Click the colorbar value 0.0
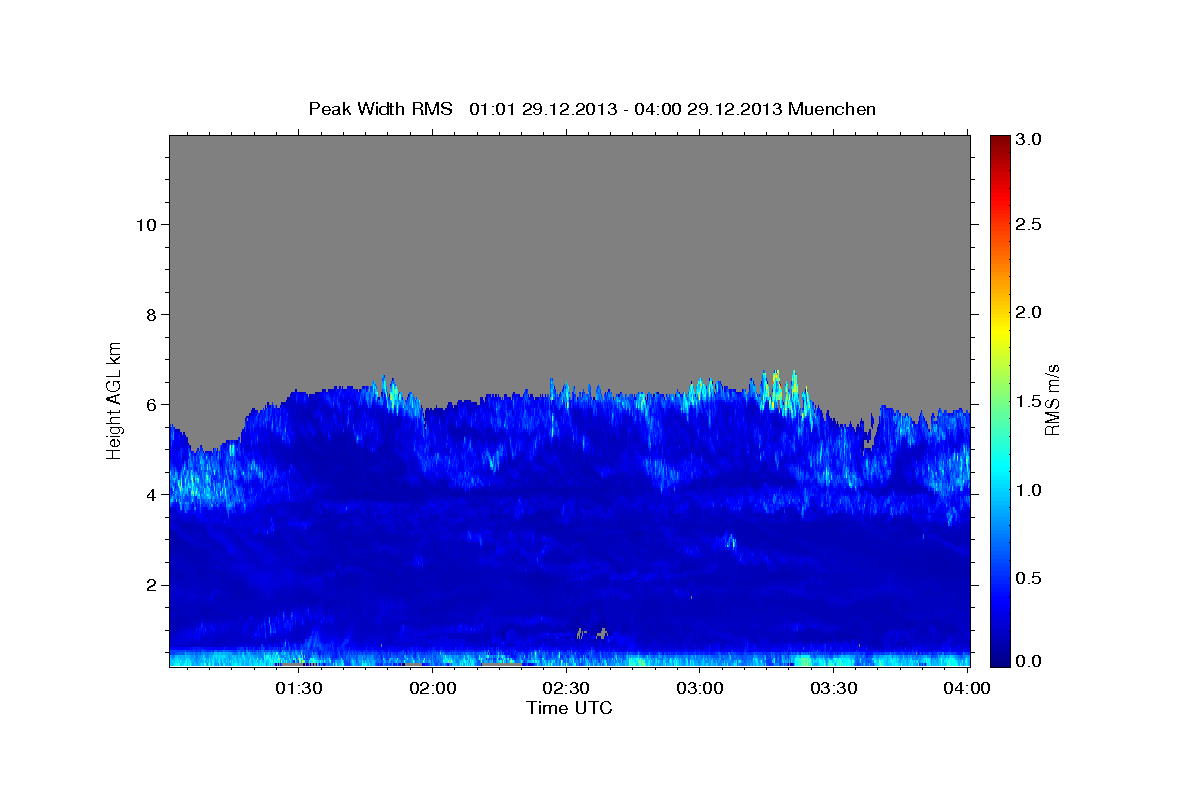 click(x=1029, y=661)
